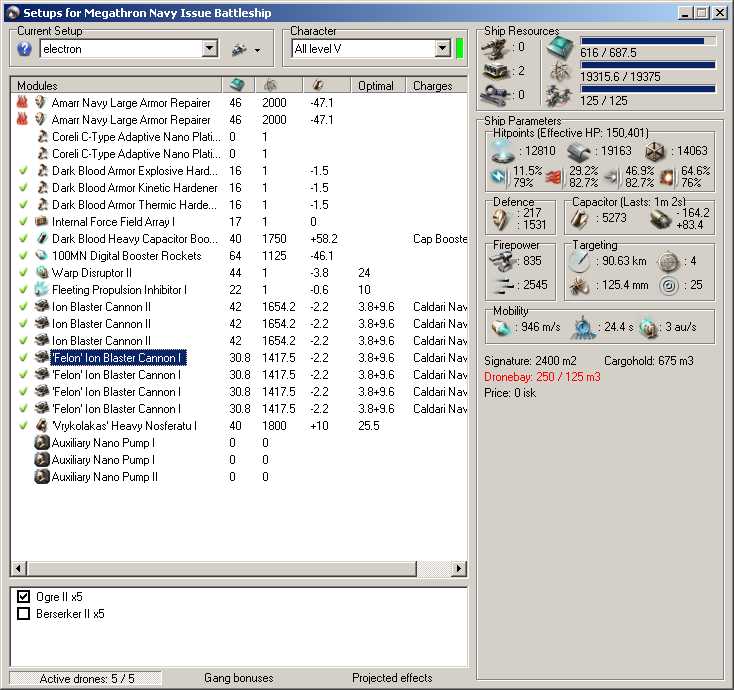This screenshot has width=734, height=690.
Task: Click the align time icon showing 24.4 s
Action: pyautogui.click(x=582, y=328)
